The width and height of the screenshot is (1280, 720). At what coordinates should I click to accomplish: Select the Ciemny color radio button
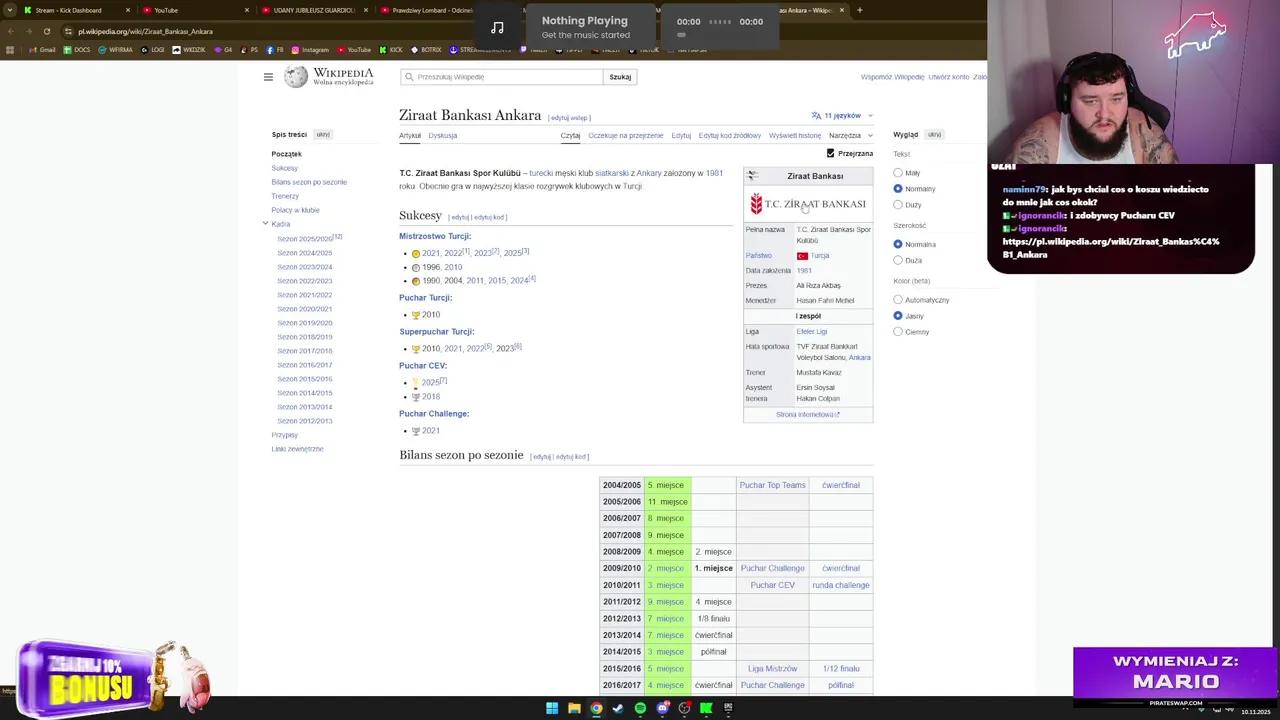point(898,332)
